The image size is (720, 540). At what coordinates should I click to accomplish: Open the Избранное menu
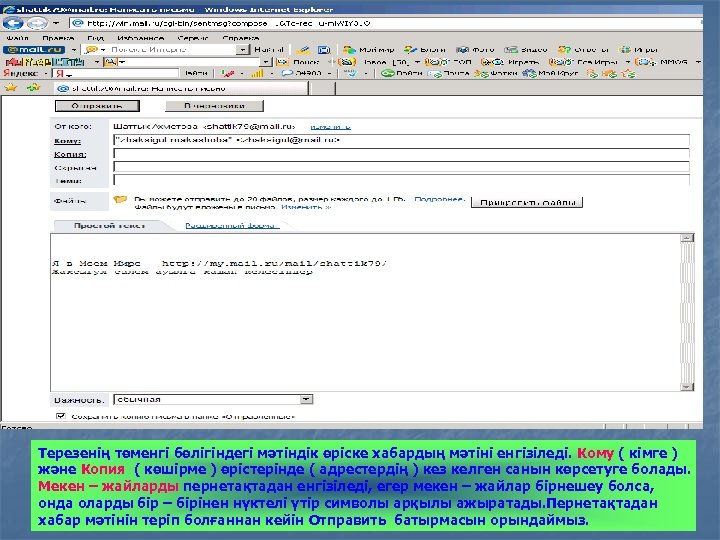(x=140, y=38)
